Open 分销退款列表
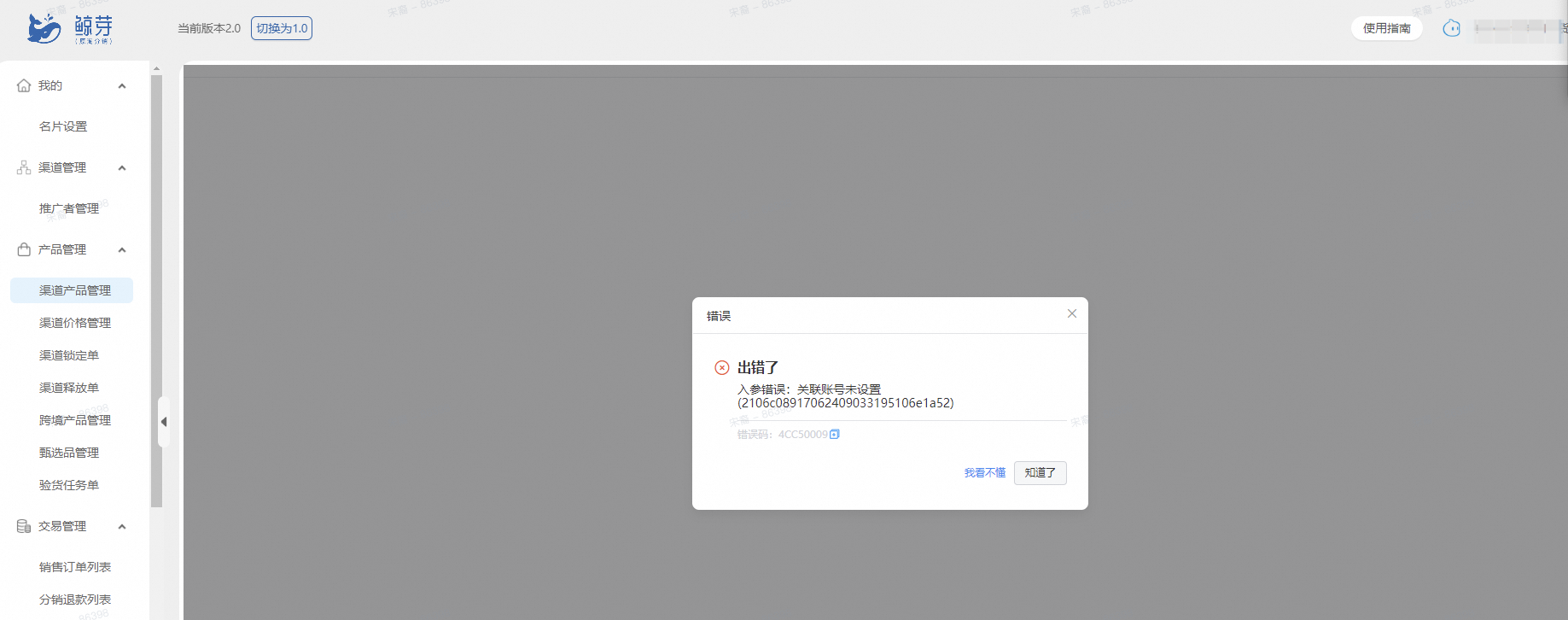 (x=75, y=600)
